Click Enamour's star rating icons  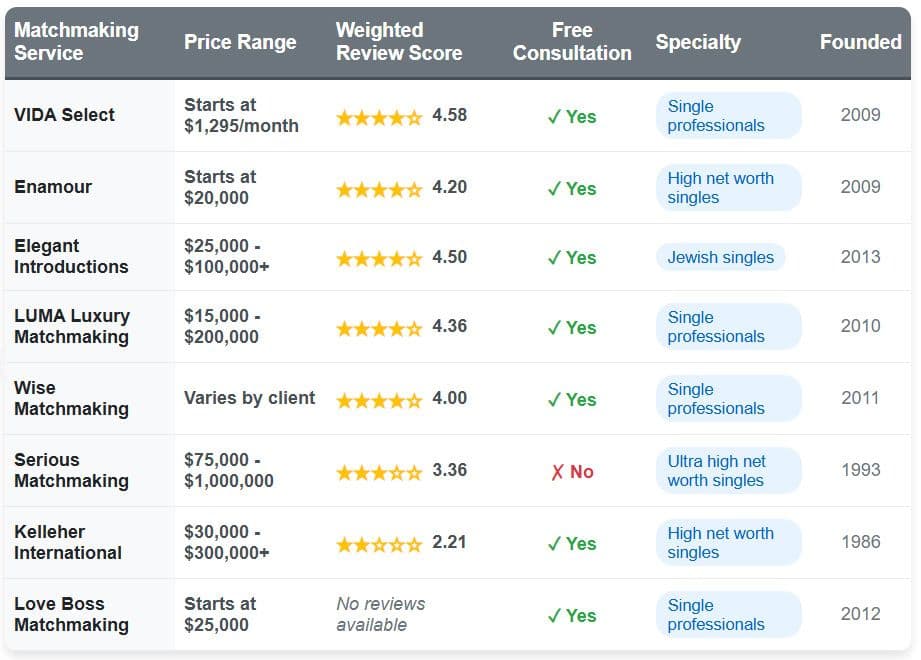click(x=379, y=189)
